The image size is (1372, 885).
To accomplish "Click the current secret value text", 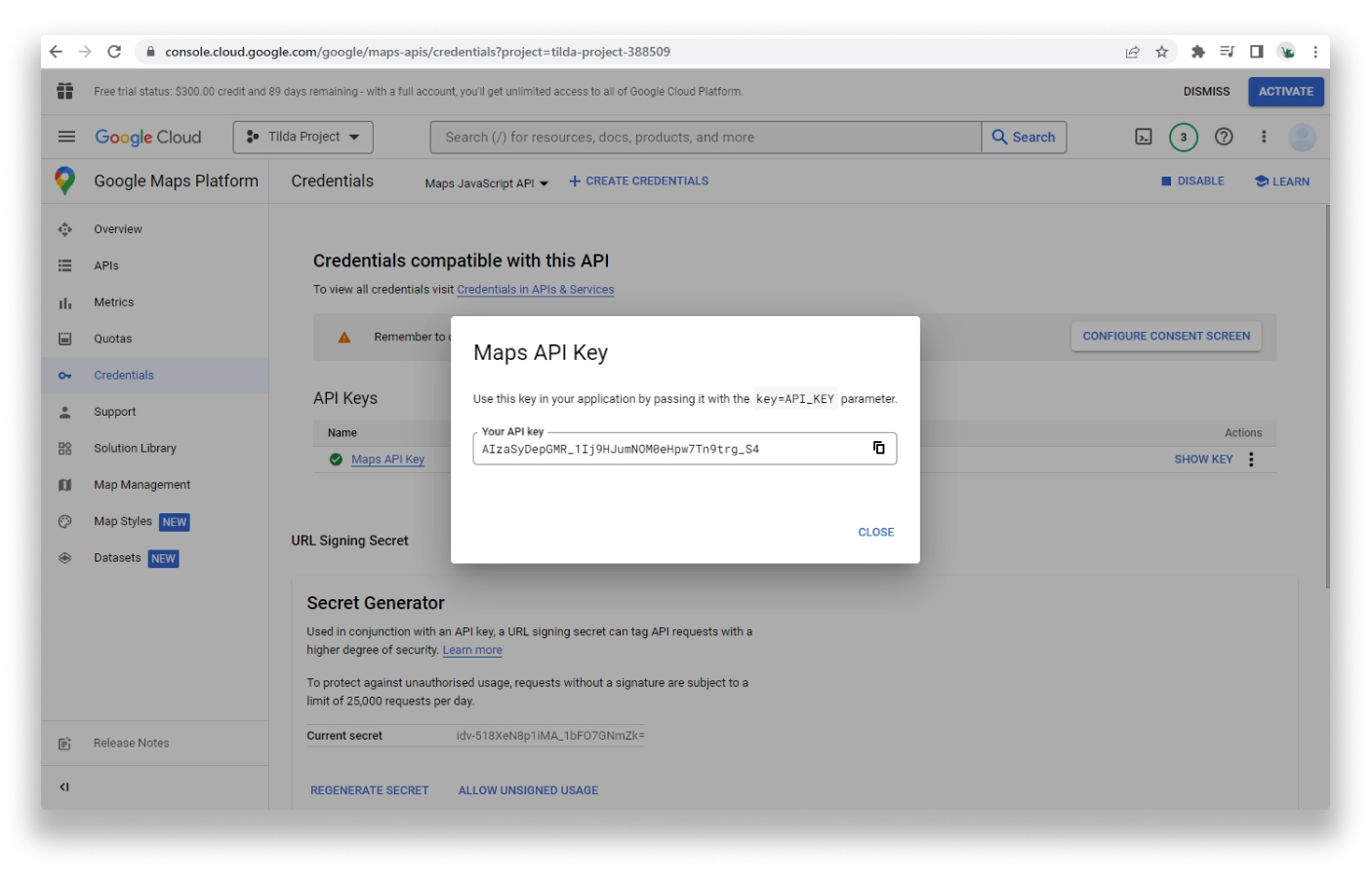I will (x=550, y=736).
